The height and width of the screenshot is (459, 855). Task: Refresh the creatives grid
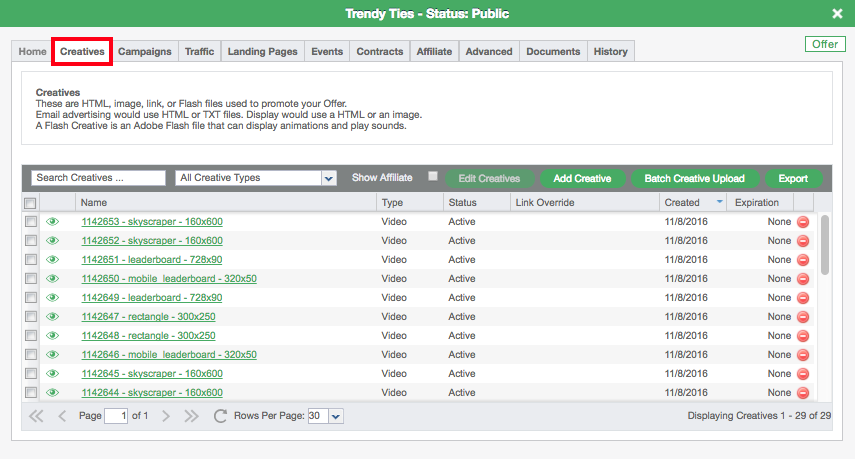pos(220,416)
